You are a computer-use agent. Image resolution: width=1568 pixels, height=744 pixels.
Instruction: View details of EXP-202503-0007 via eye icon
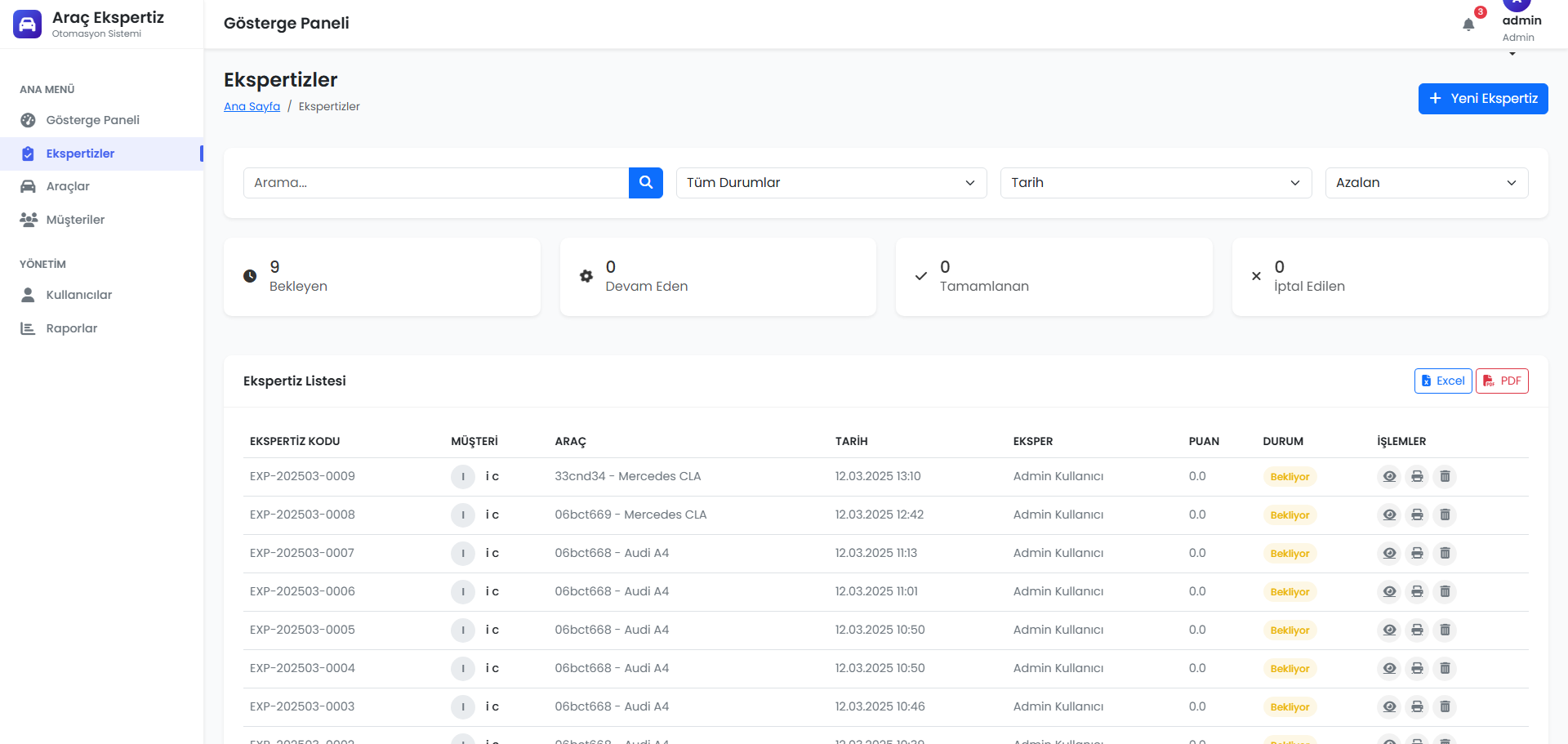[1389, 554]
